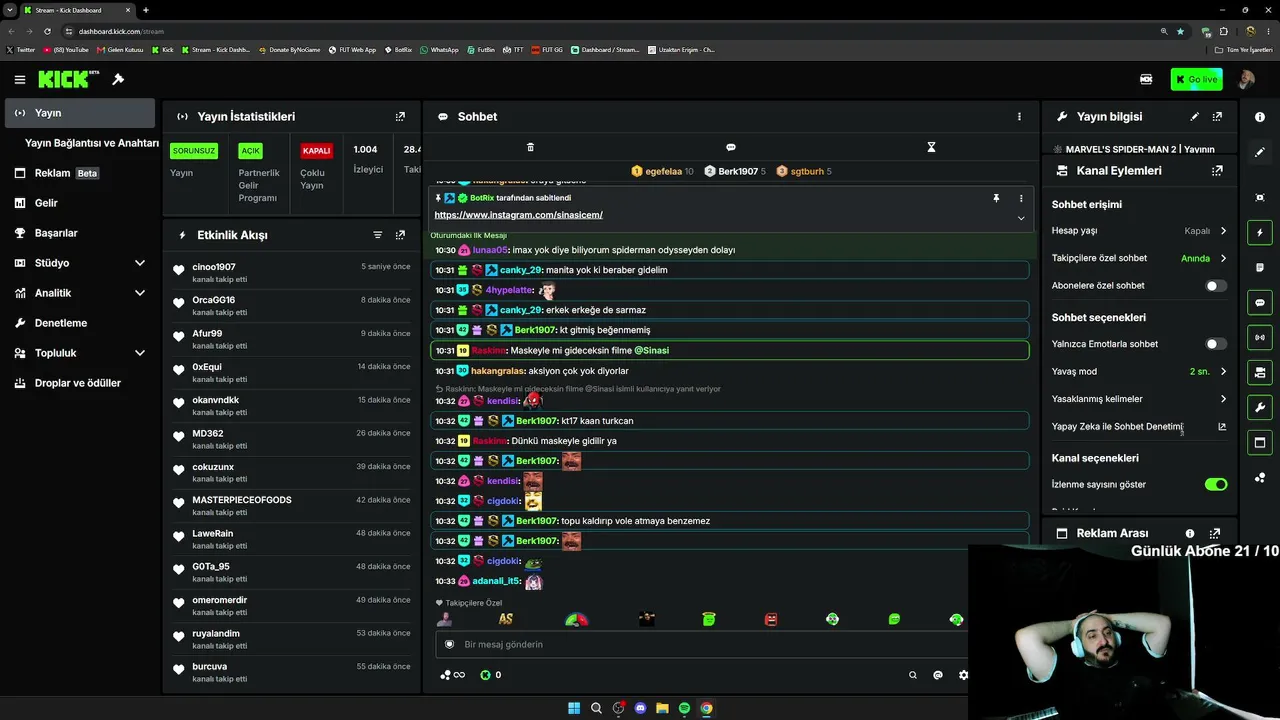
Task: Click the speech bubble icon in chat toolbar
Action: [x=731, y=147]
